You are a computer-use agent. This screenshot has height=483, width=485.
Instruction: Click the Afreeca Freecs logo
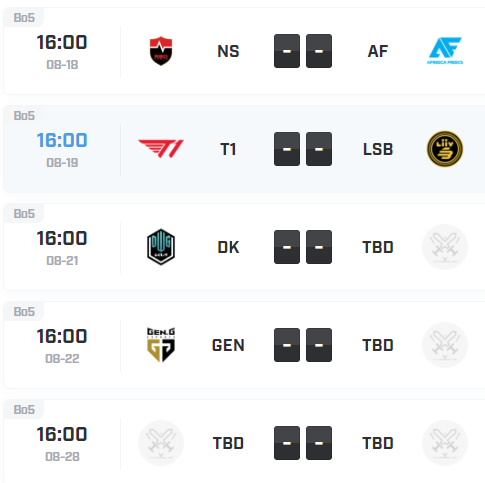445,51
